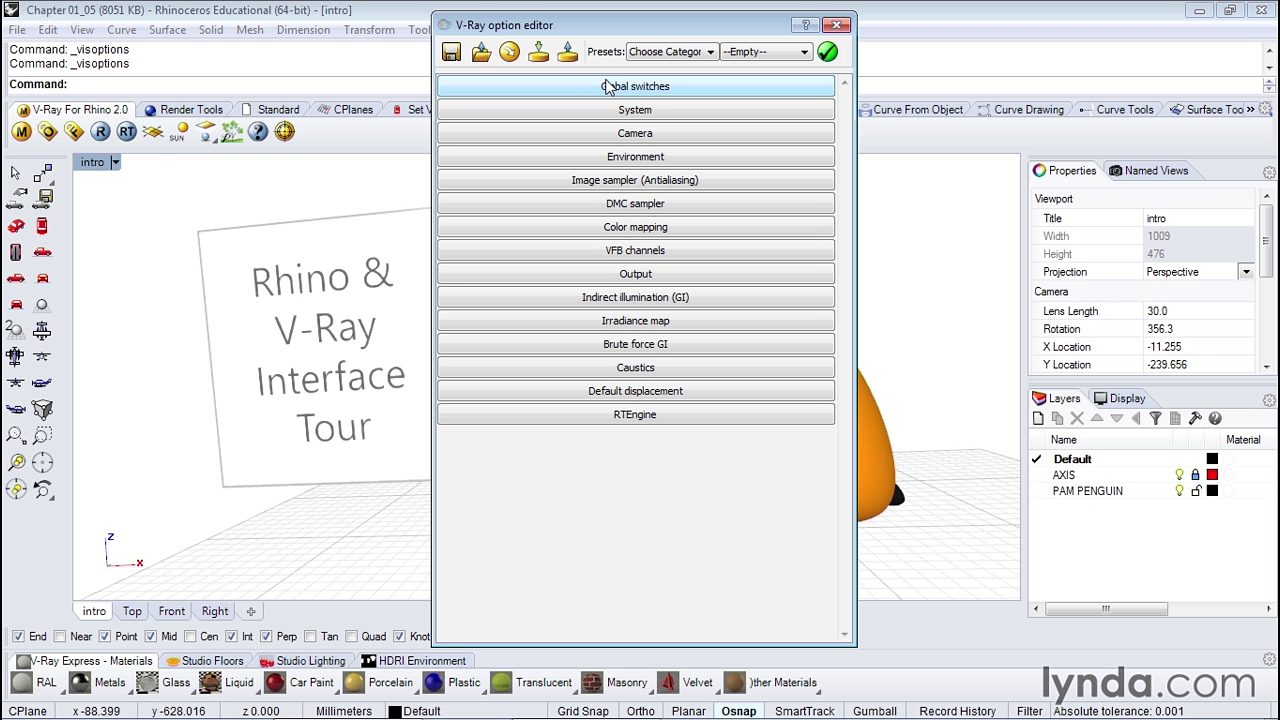
Task: Toggle the Int osnap checkbox
Action: click(x=231, y=637)
